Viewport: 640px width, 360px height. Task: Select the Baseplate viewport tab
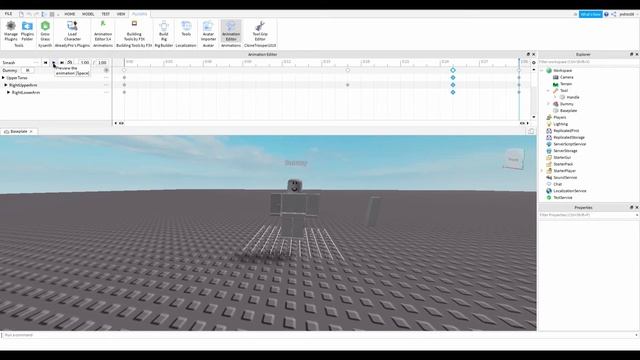[18, 131]
